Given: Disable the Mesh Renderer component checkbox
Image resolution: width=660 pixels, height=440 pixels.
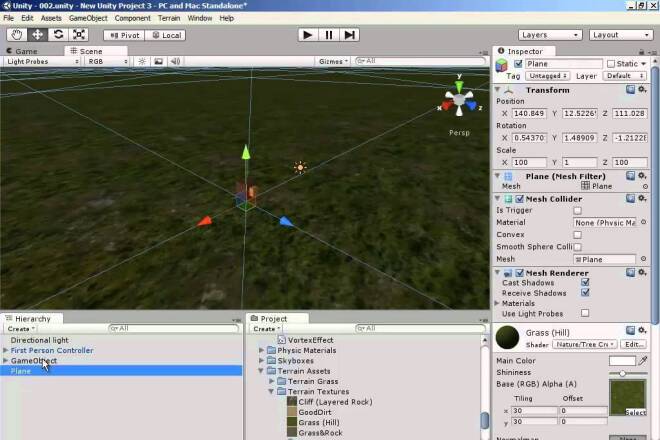Looking at the screenshot, I should (520, 273).
